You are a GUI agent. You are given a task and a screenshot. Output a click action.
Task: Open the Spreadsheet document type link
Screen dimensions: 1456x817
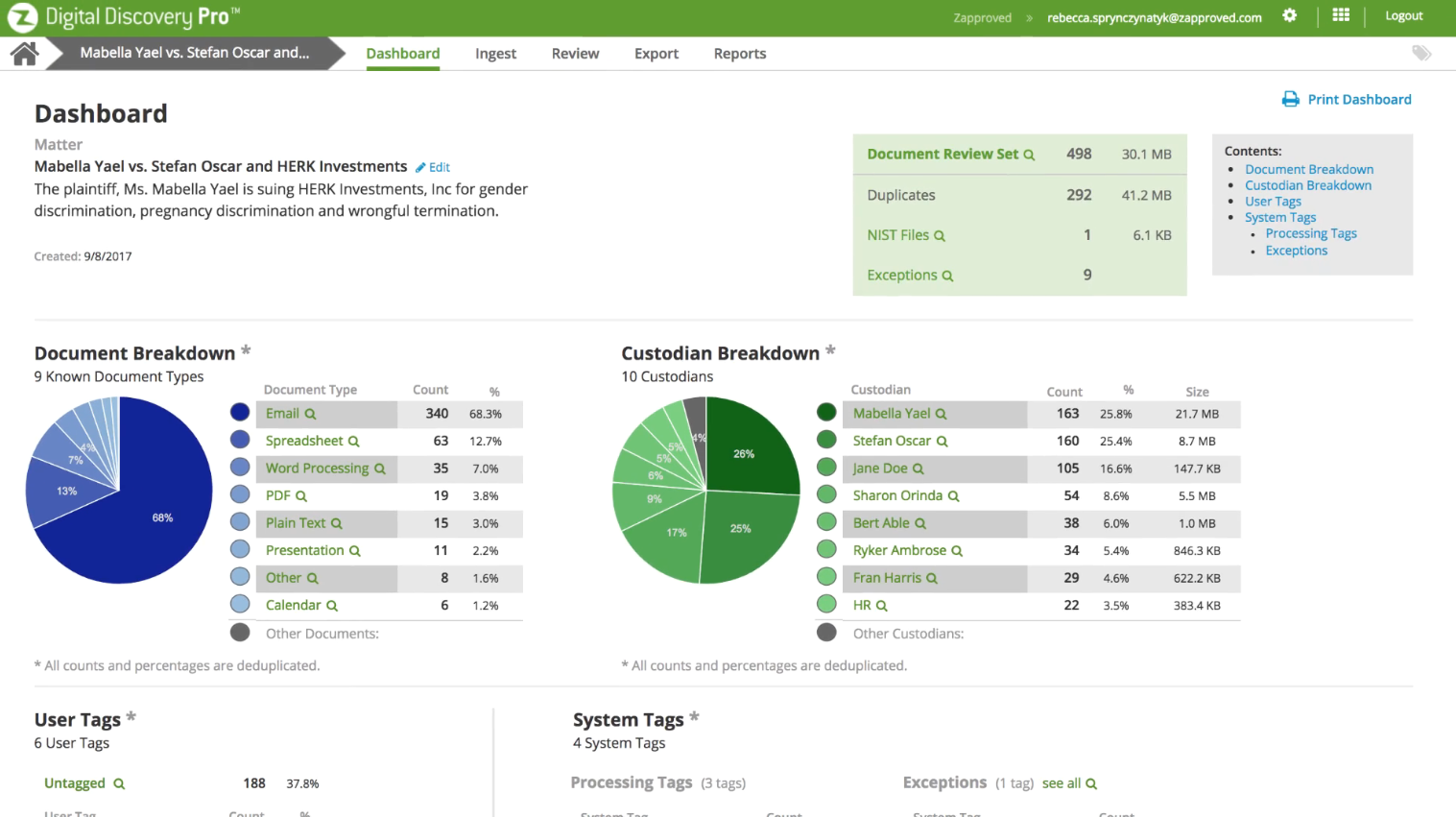click(304, 441)
